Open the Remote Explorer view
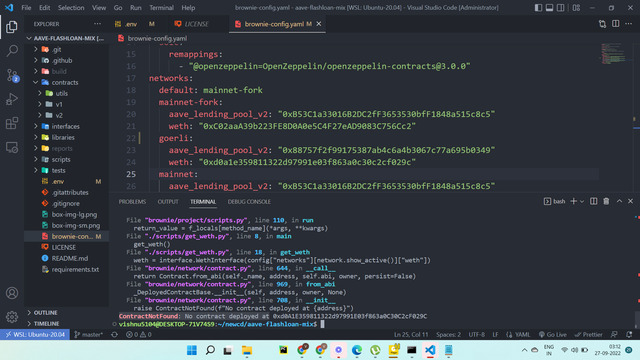This screenshot has width=640, height=360. pyautogui.click(x=12, y=147)
